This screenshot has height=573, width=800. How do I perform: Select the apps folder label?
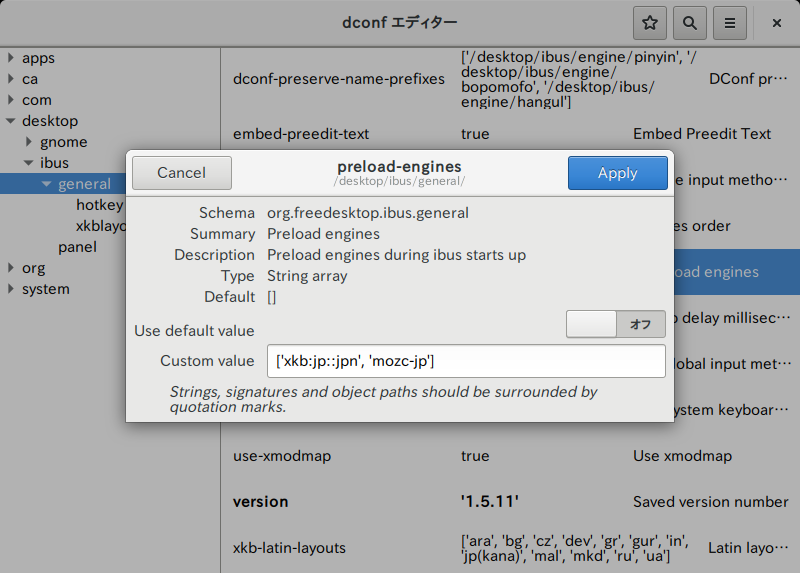pyautogui.click(x=38, y=58)
